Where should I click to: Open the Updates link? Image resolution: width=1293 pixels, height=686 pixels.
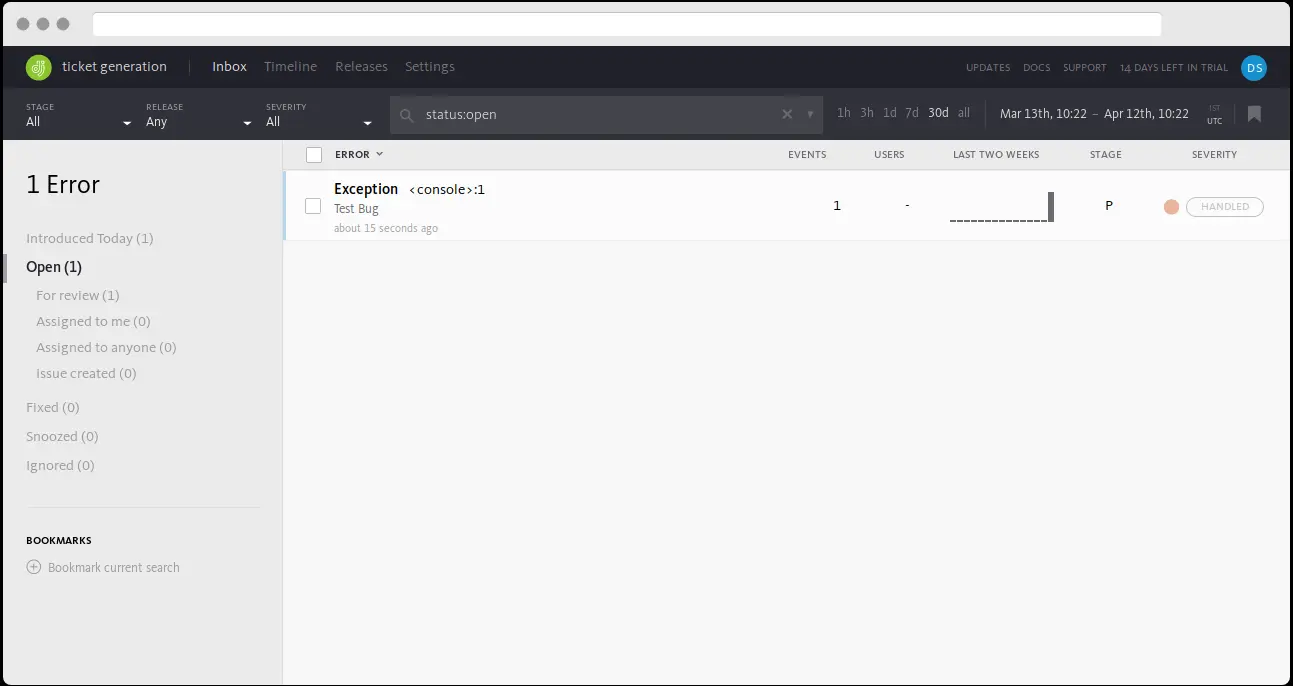coord(988,68)
